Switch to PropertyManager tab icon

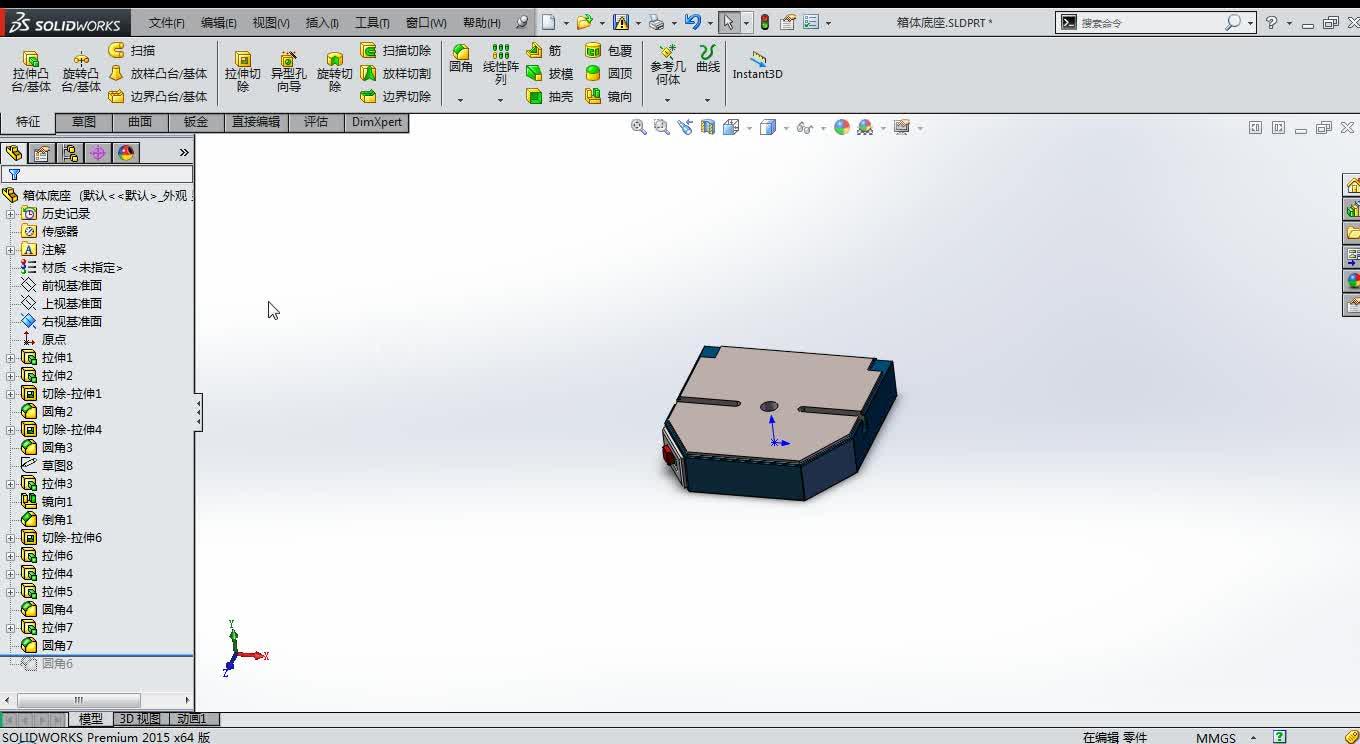click(41, 153)
